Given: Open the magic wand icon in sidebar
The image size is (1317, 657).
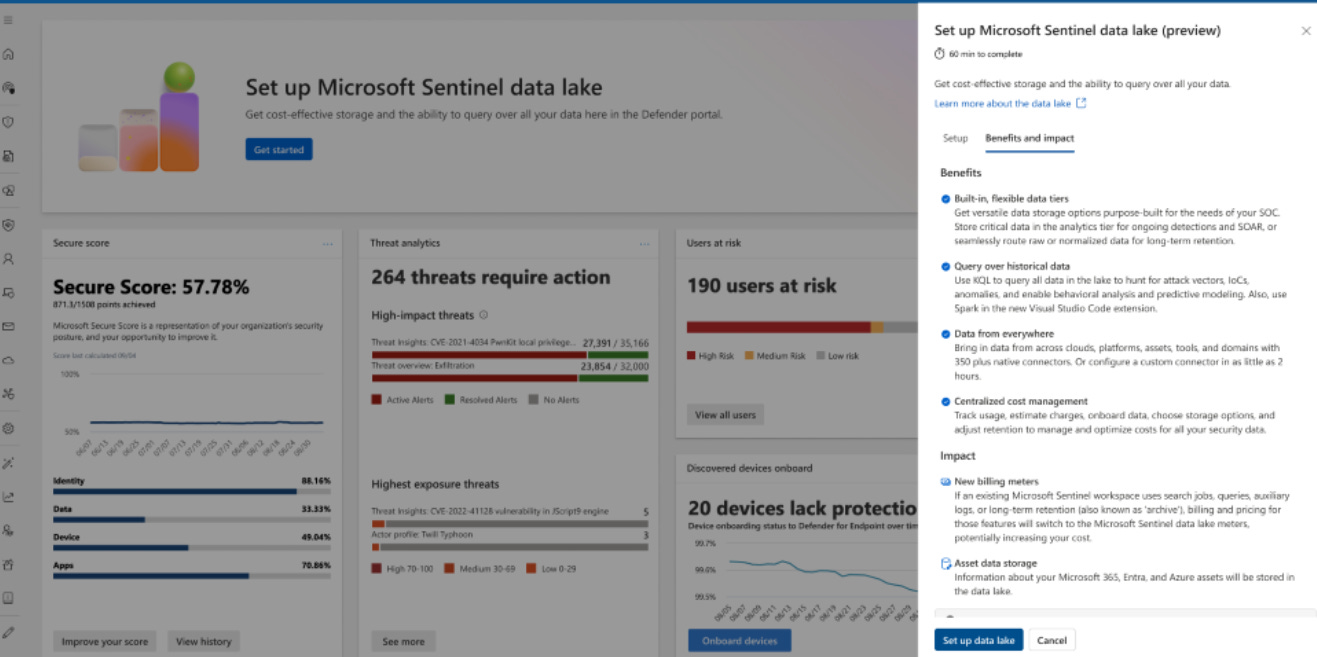Looking at the screenshot, I should coord(8,462).
